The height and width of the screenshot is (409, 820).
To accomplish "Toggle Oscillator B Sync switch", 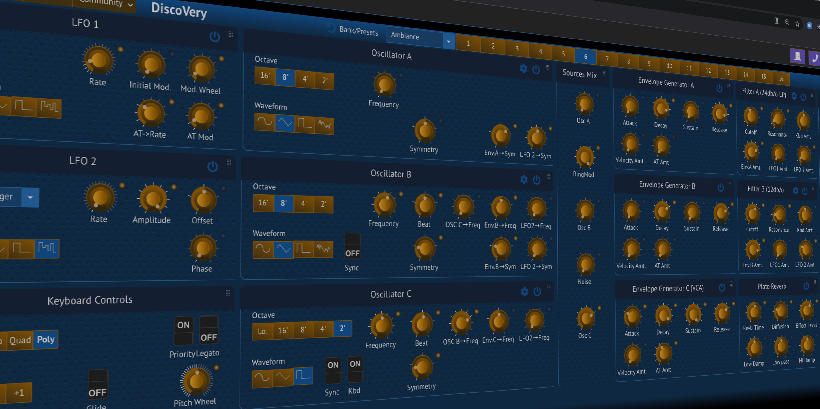I will [x=352, y=246].
